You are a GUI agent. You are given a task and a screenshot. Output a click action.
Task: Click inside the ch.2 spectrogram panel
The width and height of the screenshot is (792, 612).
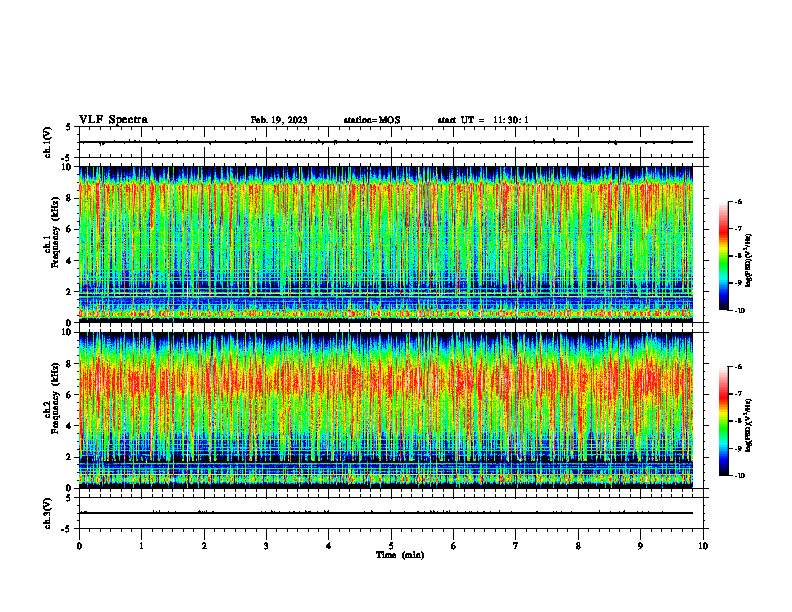click(386, 410)
